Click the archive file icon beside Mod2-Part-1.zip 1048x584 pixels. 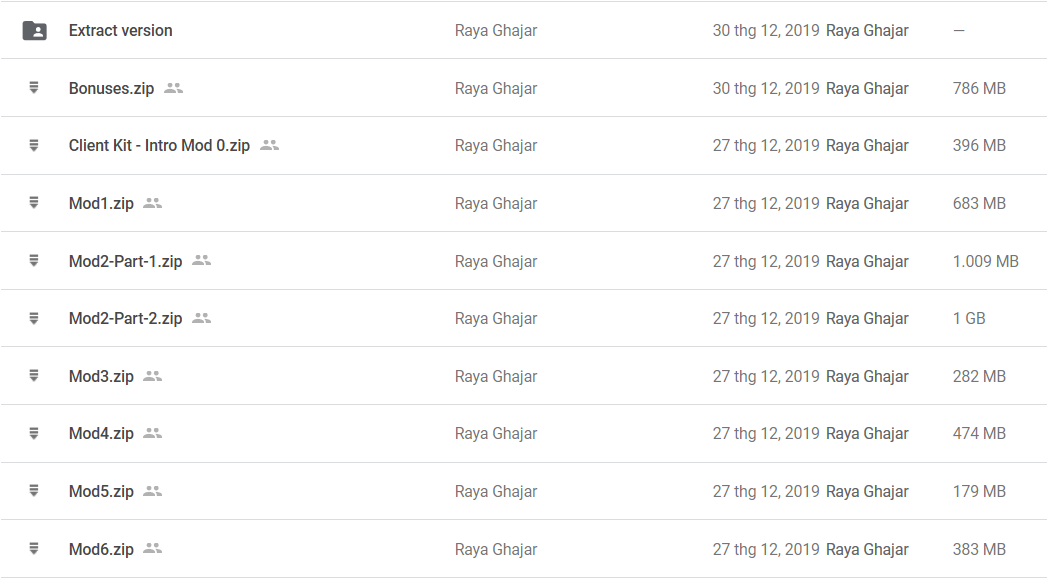coord(34,261)
